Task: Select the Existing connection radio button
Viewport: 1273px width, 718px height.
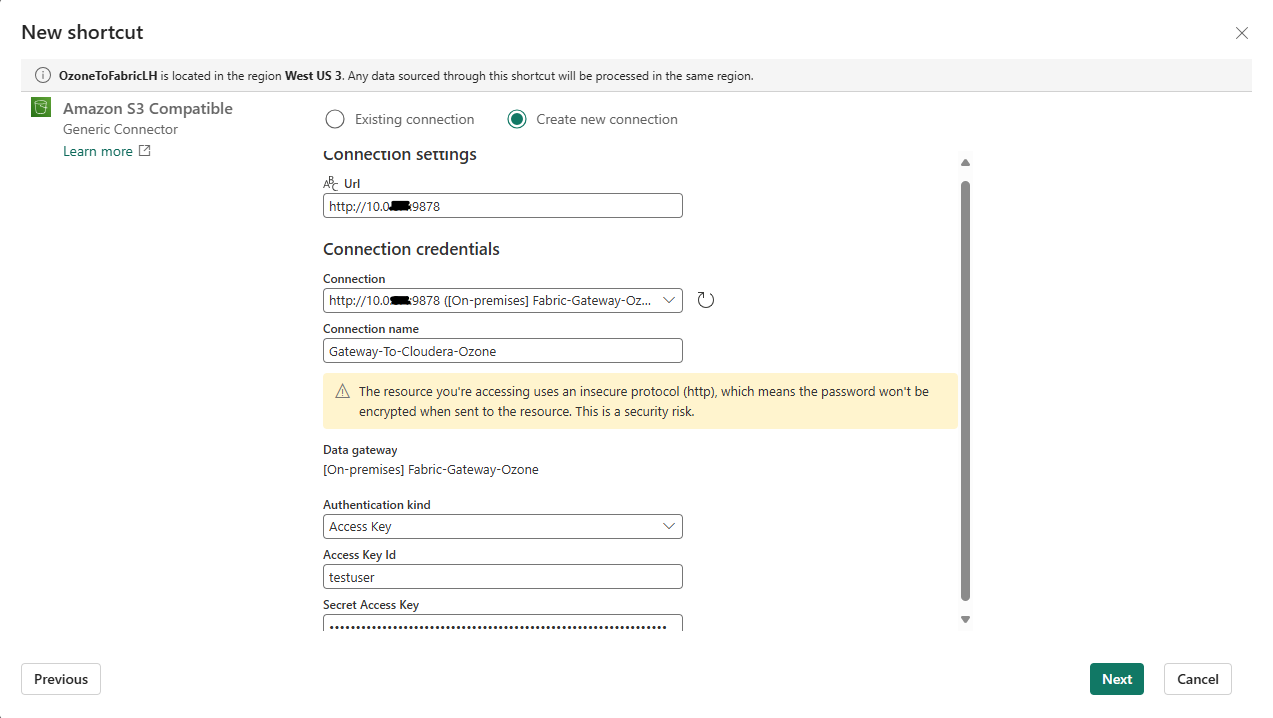Action: point(335,118)
